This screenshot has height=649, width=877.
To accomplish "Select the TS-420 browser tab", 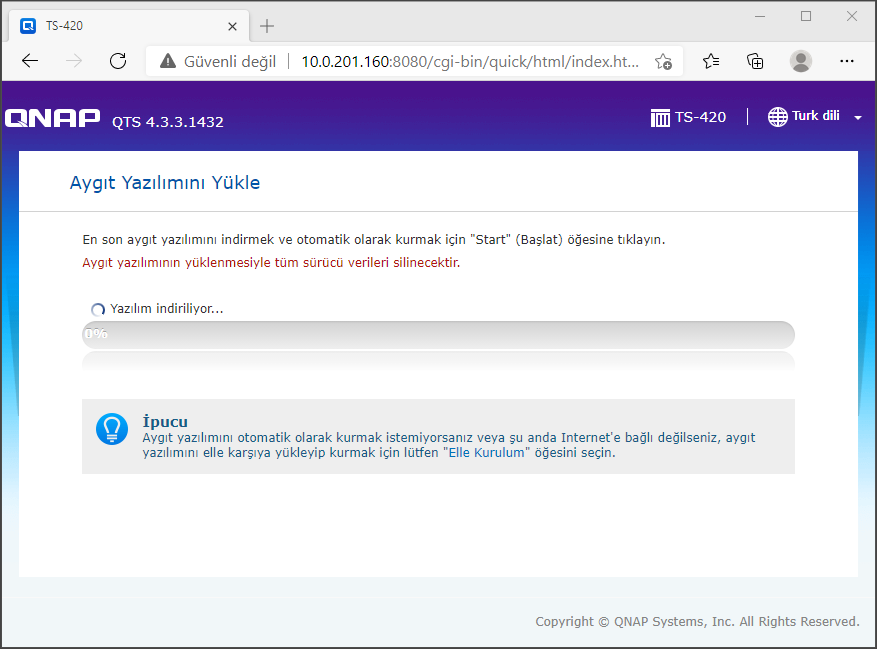I will pos(120,26).
